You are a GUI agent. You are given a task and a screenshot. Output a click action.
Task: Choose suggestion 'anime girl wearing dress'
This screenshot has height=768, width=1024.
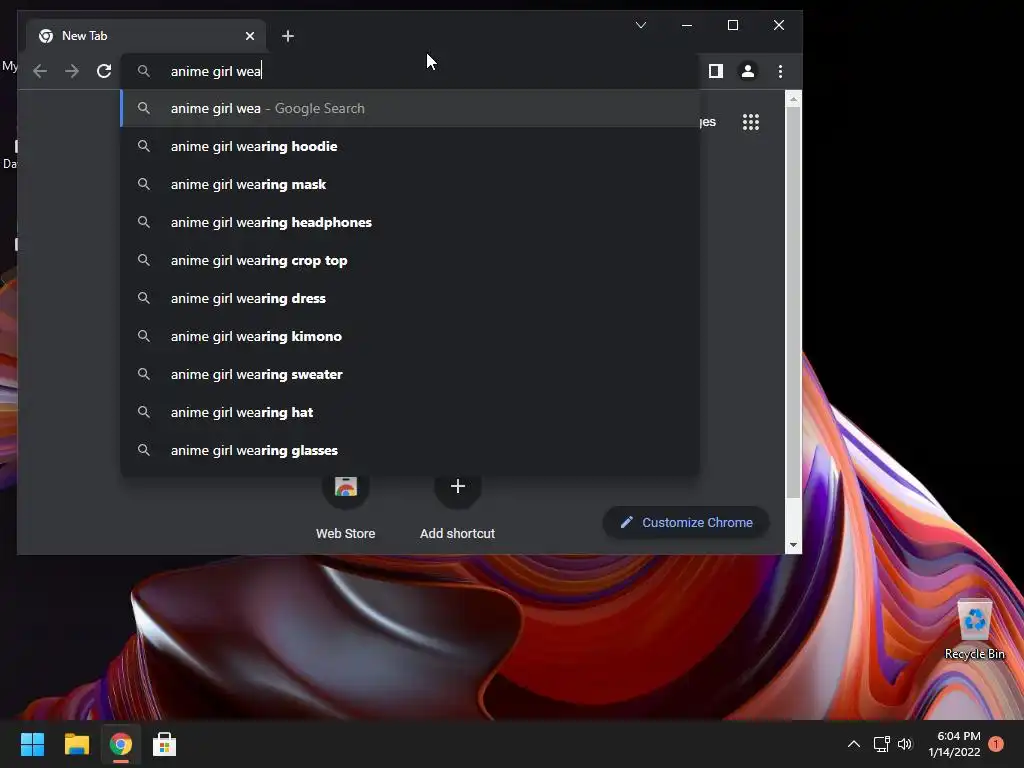pos(410,298)
